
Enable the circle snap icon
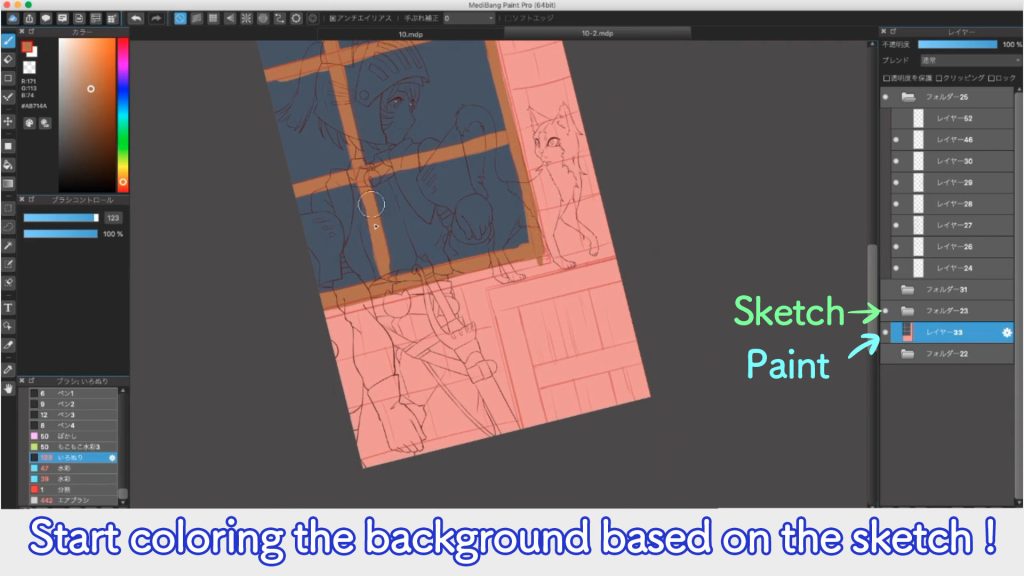[263, 18]
